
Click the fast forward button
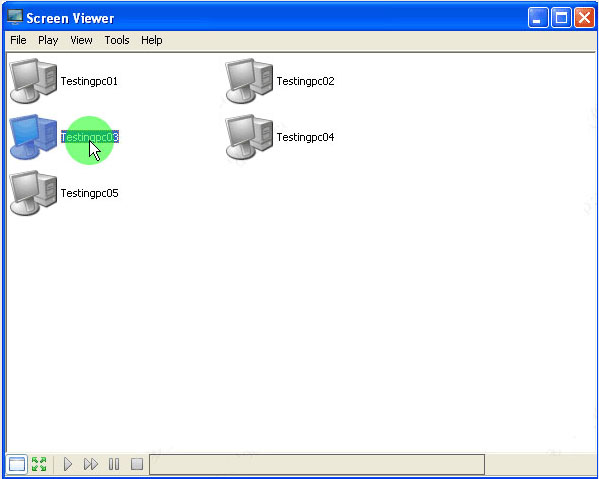91,464
